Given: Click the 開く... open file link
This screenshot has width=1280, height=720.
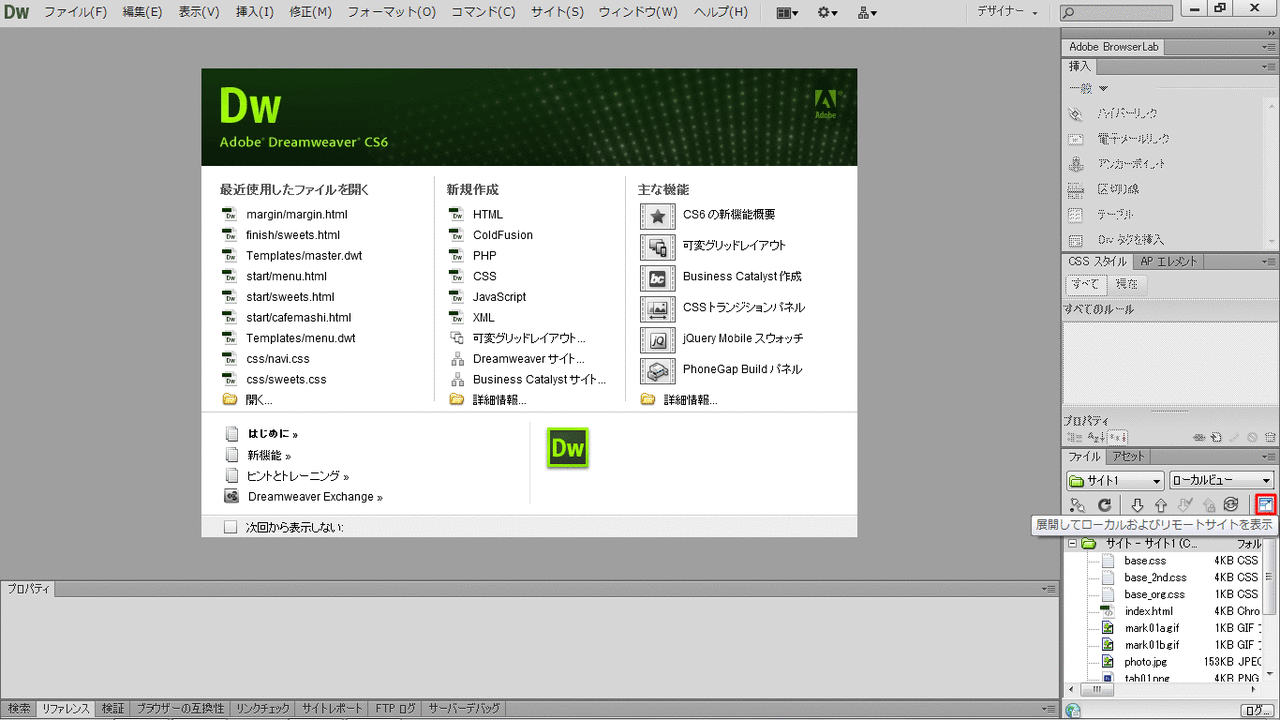Looking at the screenshot, I should tap(259, 400).
